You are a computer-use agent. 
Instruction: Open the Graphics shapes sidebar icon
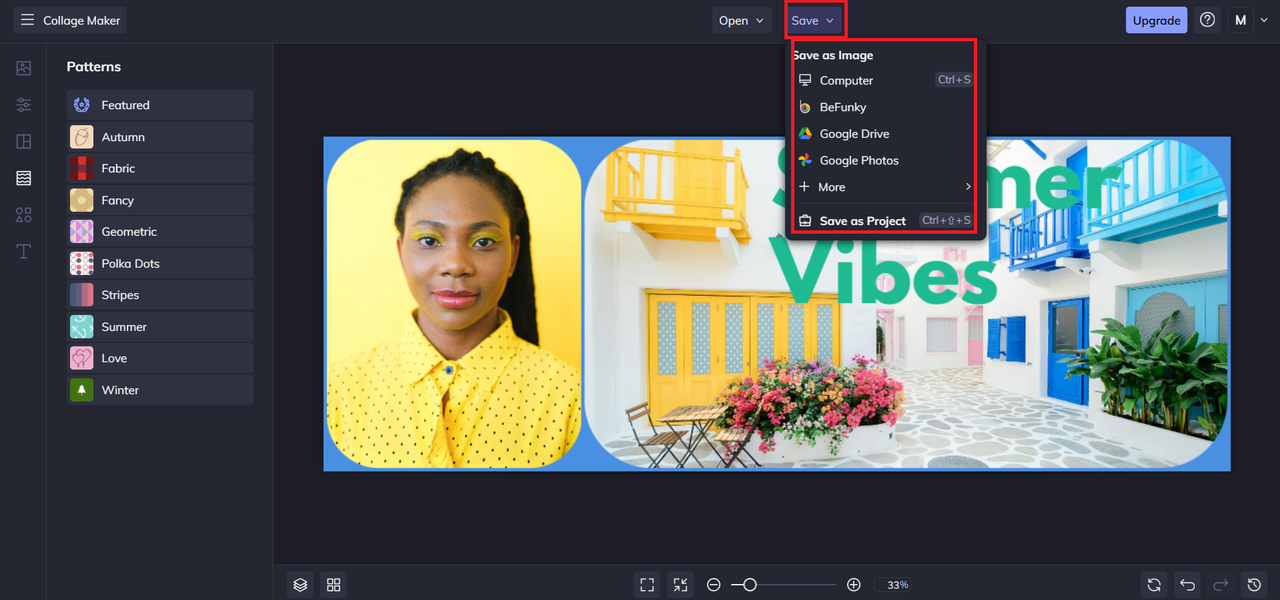[x=24, y=215]
